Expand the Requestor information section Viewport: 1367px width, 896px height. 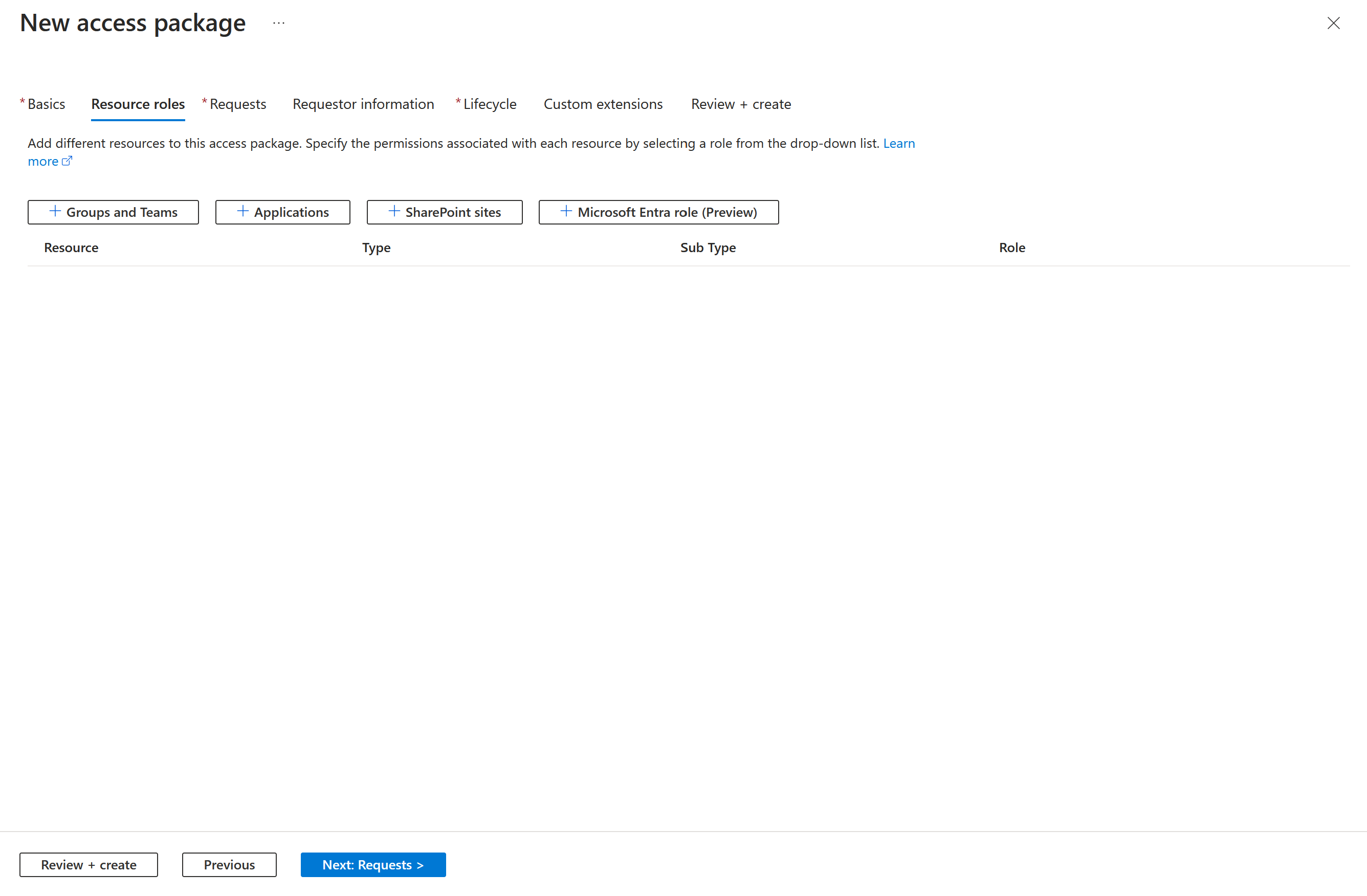coord(363,104)
